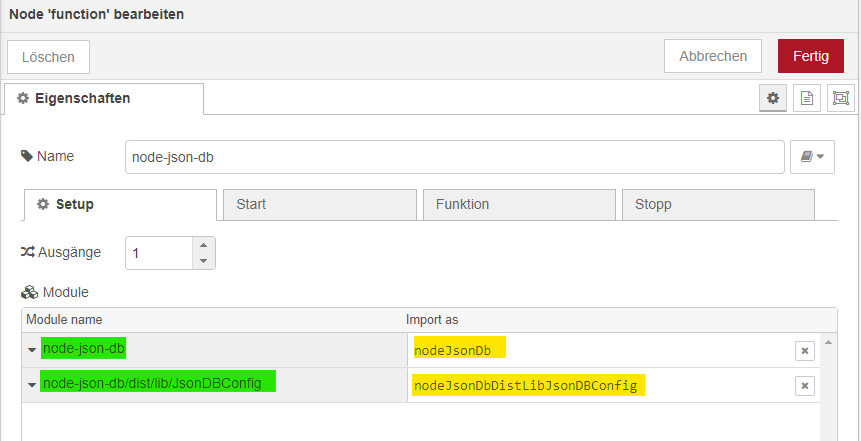Screen dimensions: 861x441
Task: Expand dropdown arrow beside node-json-db module
Action: [x=32, y=350]
